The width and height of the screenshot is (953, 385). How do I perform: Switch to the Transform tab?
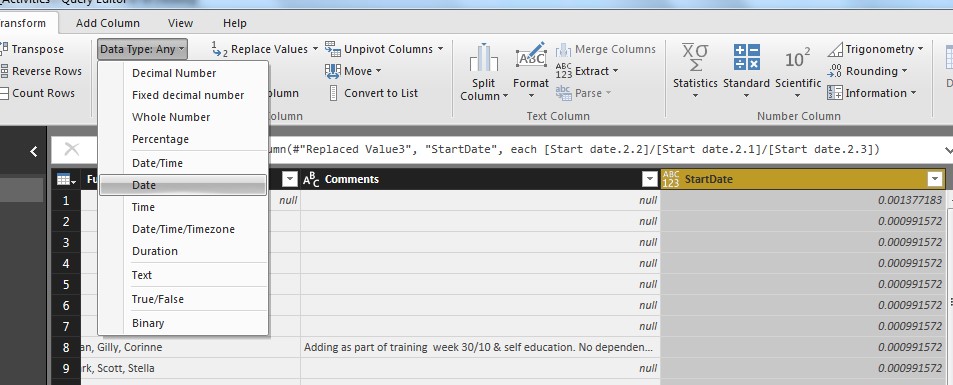coord(23,23)
